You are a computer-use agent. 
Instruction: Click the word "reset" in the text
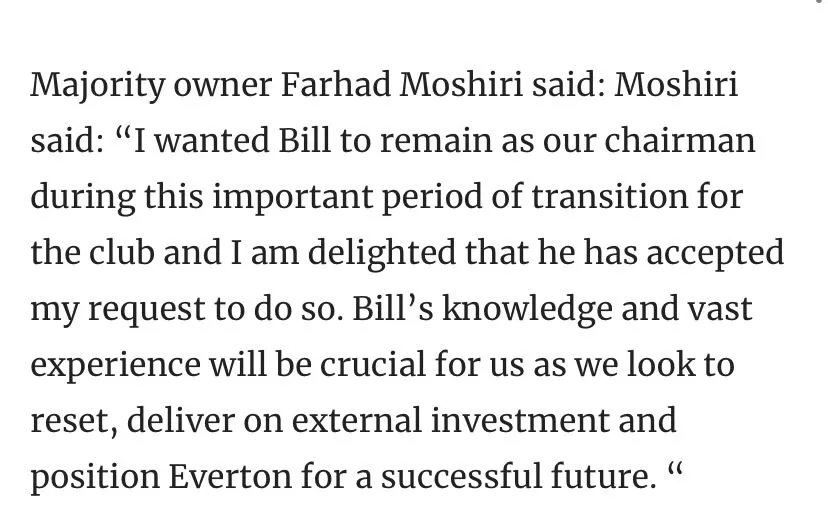pyautogui.click(x=76, y=420)
